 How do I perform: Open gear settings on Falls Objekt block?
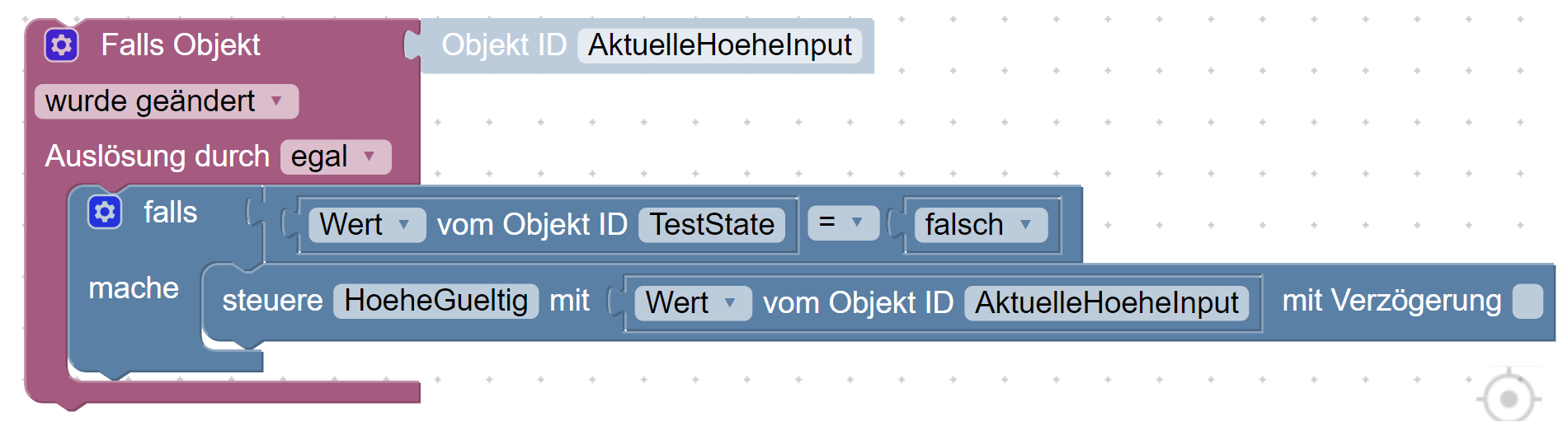(x=62, y=45)
